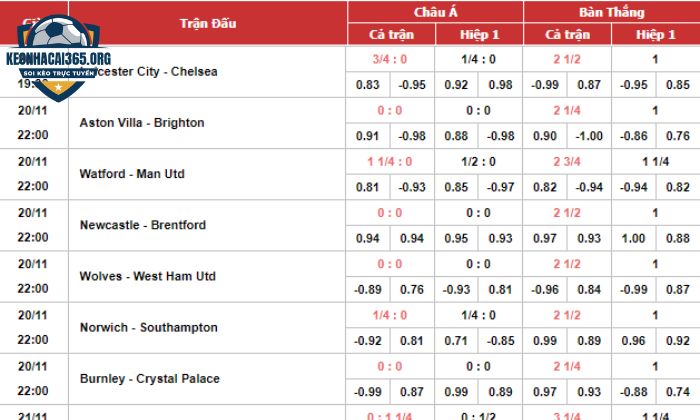700x420 pixels.
Task: Click 1.00 first-half odds for Newcastle - Brentford
Action: (633, 238)
